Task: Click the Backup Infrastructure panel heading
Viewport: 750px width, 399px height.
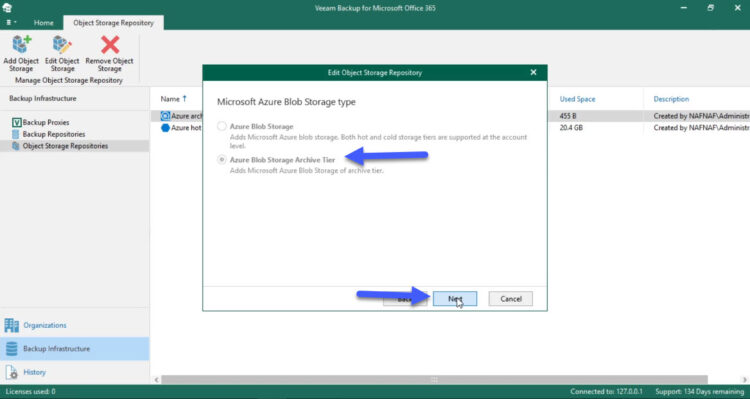Action: click(43, 98)
